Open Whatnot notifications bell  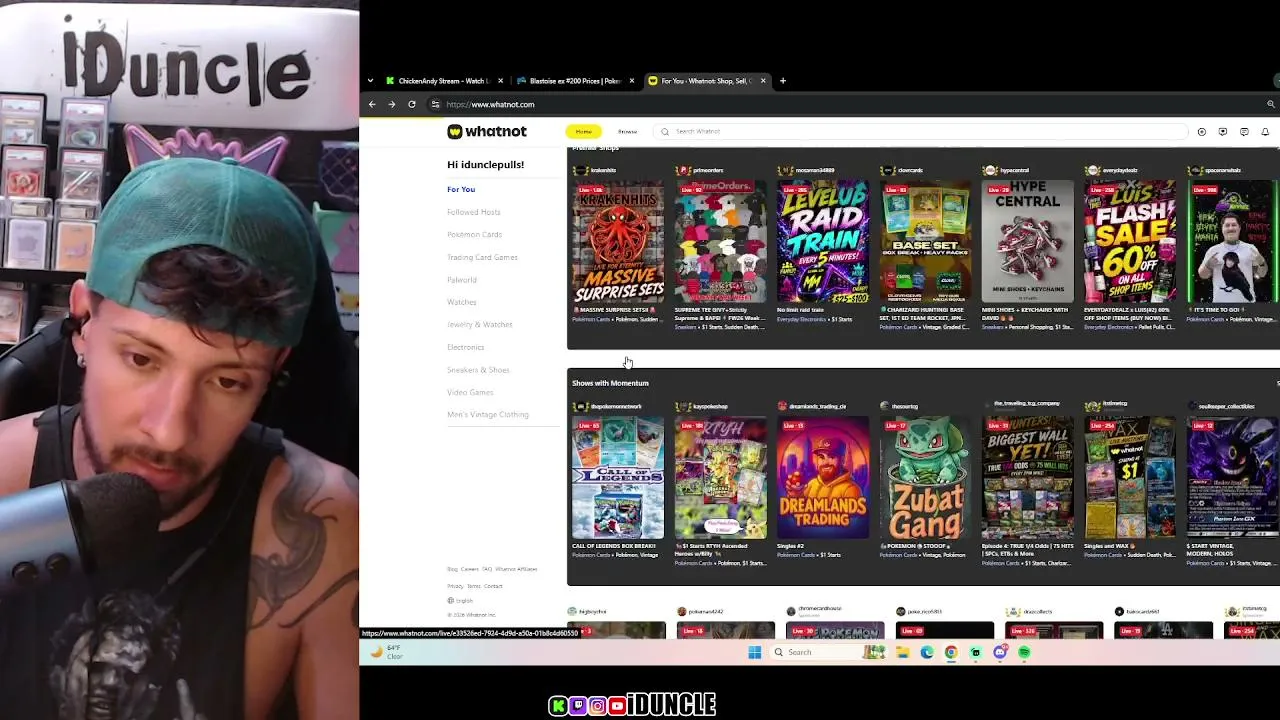[x=1265, y=132]
